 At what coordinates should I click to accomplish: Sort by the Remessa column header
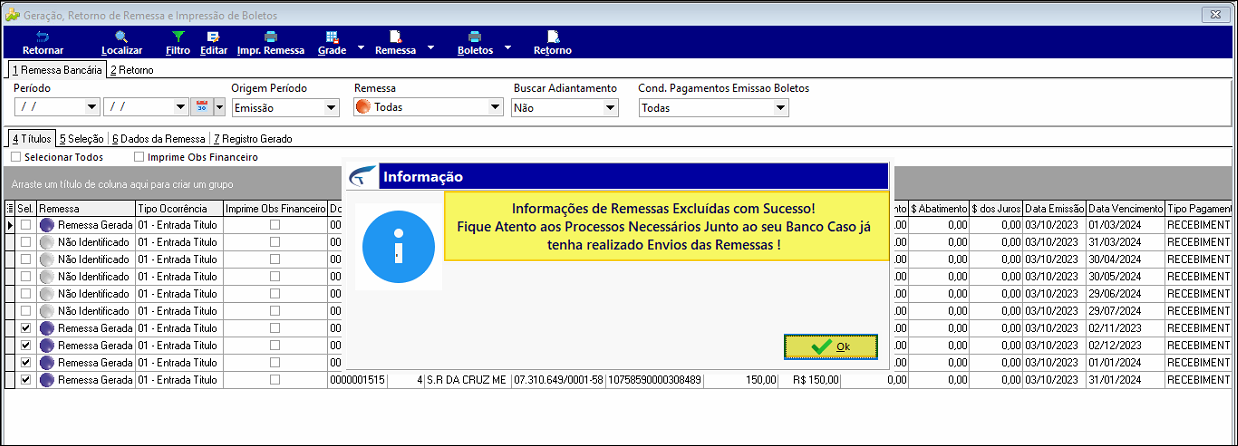pos(86,208)
